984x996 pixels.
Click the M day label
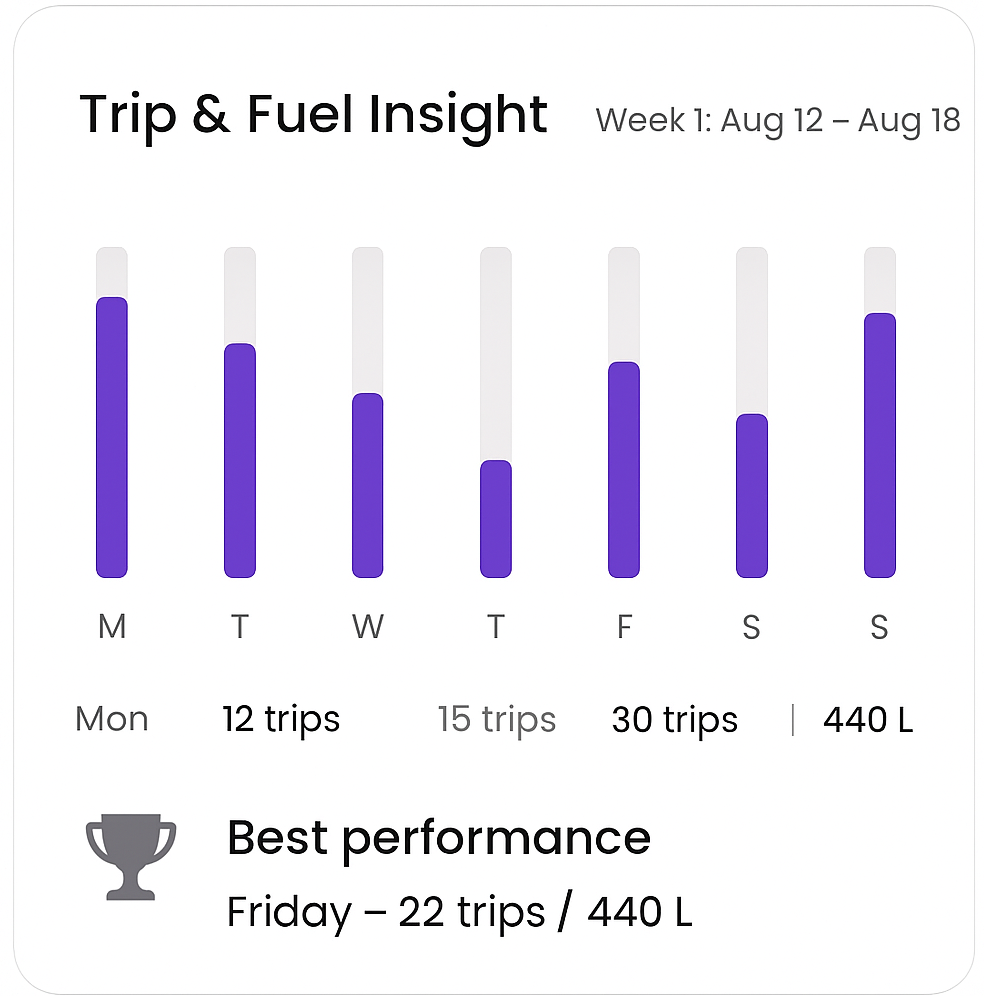(112, 627)
